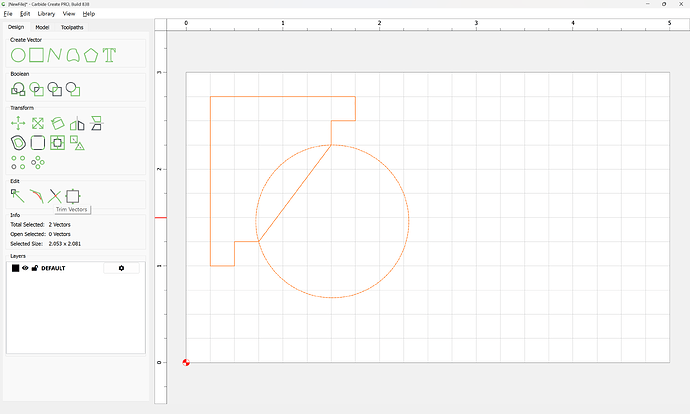Select the Text creation tool
This screenshot has height=414, width=690.
click(x=109, y=55)
